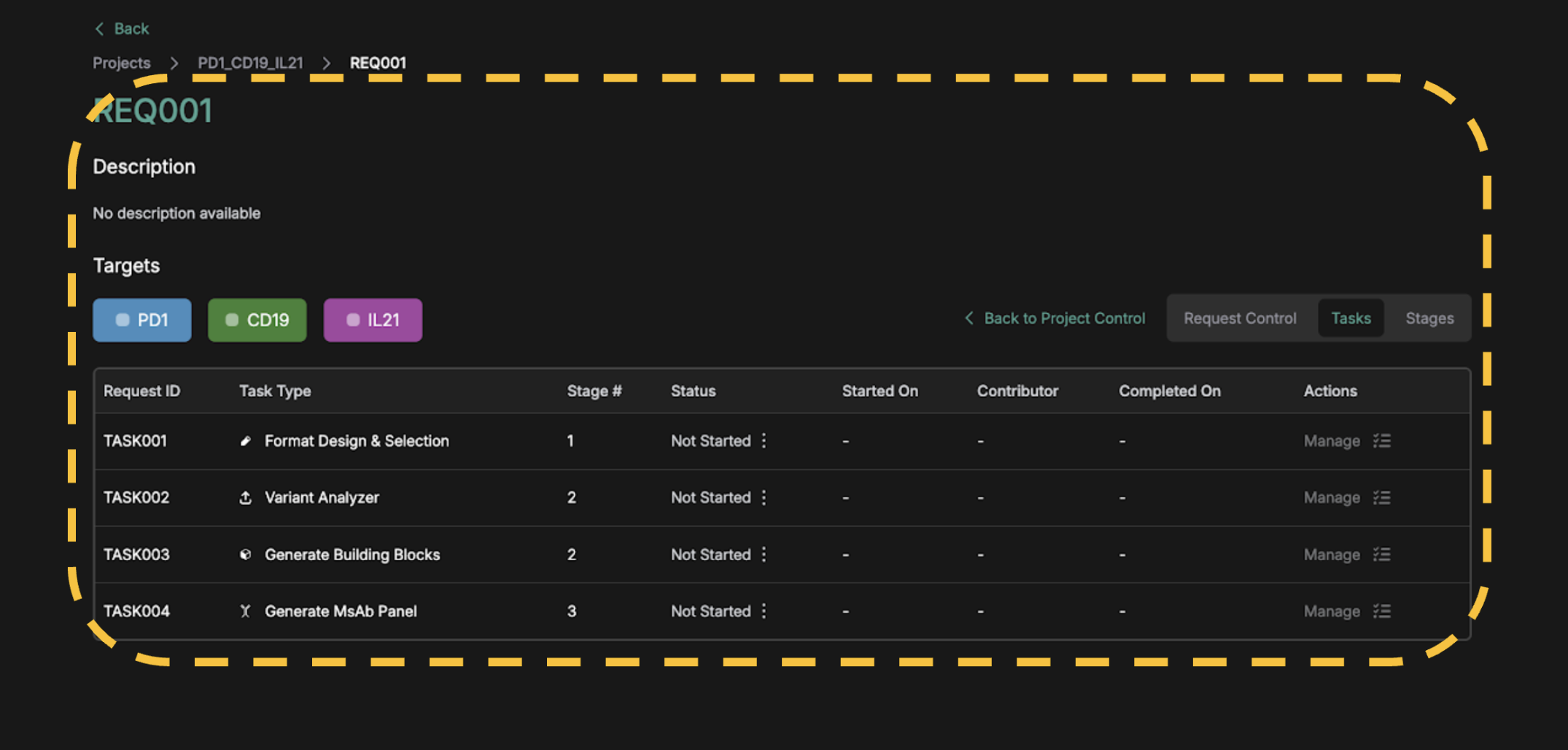Viewport: 1568px width, 750px height.
Task: Click the checklist icon in TASK004 row
Action: pos(1381,611)
